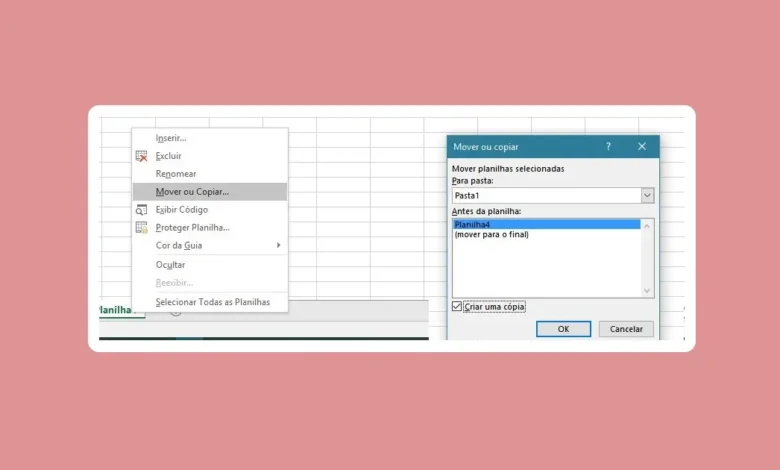Click the Planilha sheet tab
780x470 pixels.
pyautogui.click(x=122, y=310)
